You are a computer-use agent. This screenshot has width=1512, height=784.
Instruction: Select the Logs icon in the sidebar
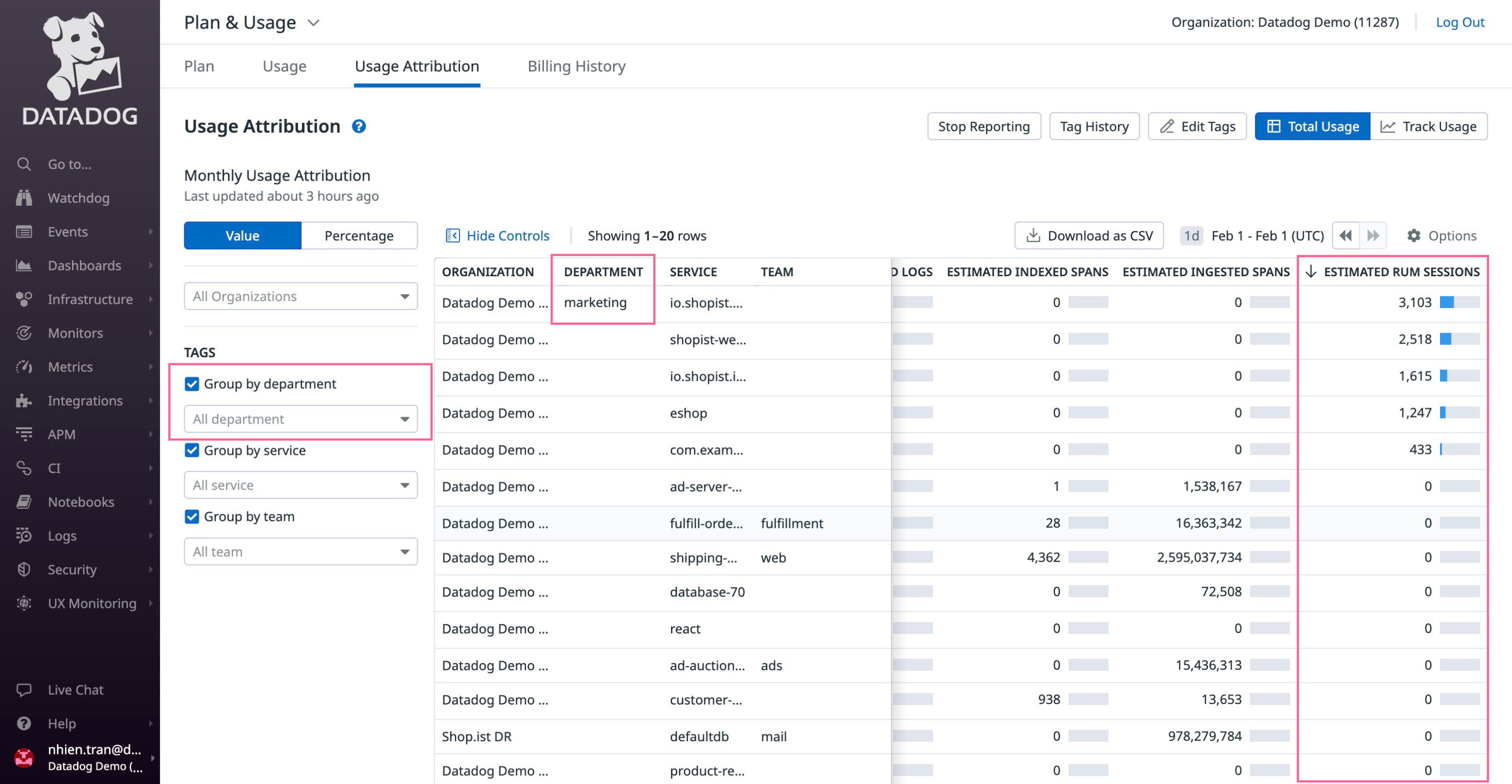[24, 536]
